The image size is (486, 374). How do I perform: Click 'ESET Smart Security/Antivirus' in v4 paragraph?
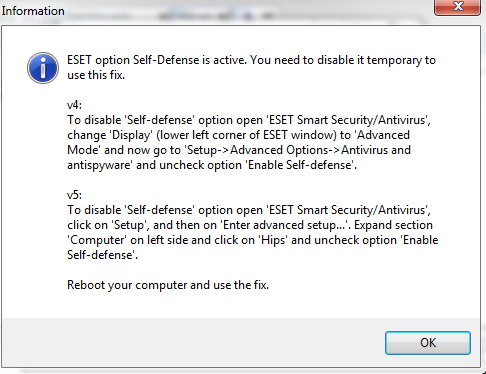pyautogui.click(x=347, y=120)
